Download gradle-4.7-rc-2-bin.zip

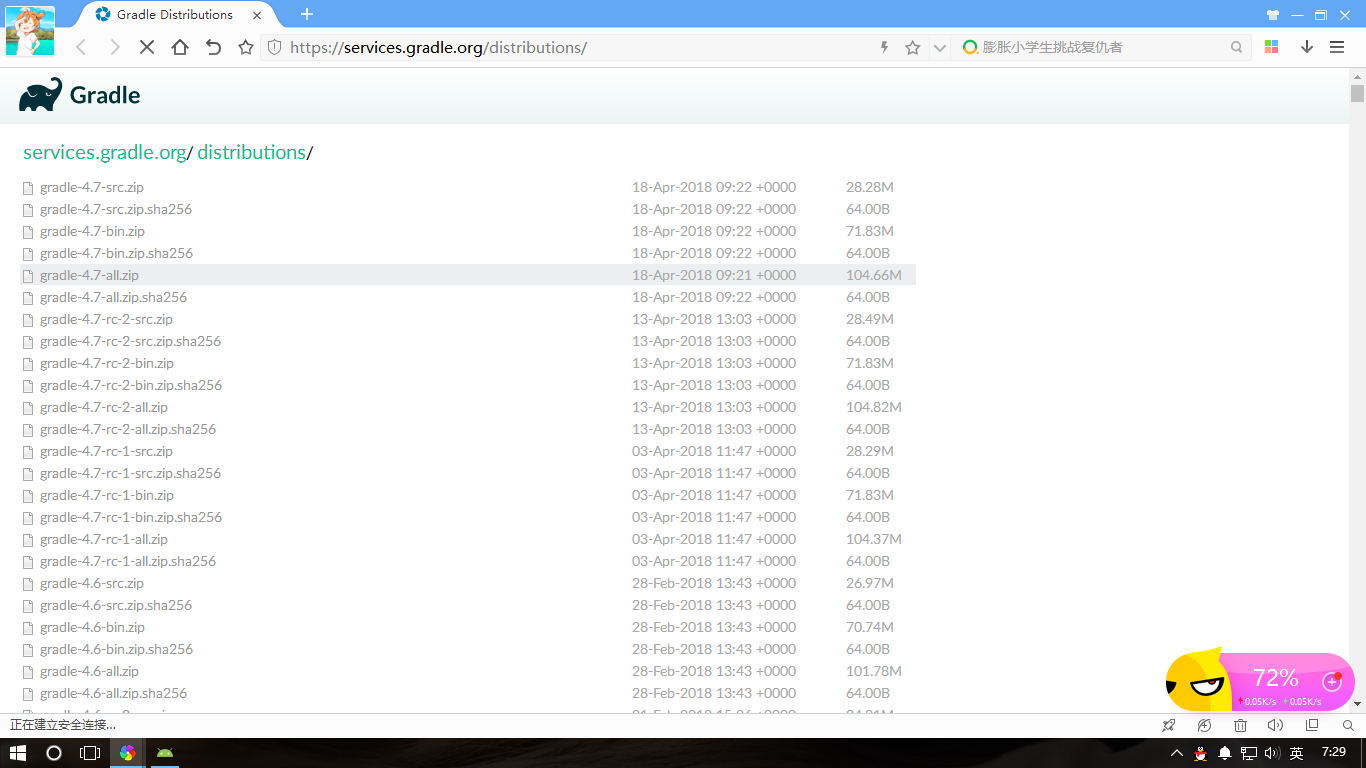[107, 363]
